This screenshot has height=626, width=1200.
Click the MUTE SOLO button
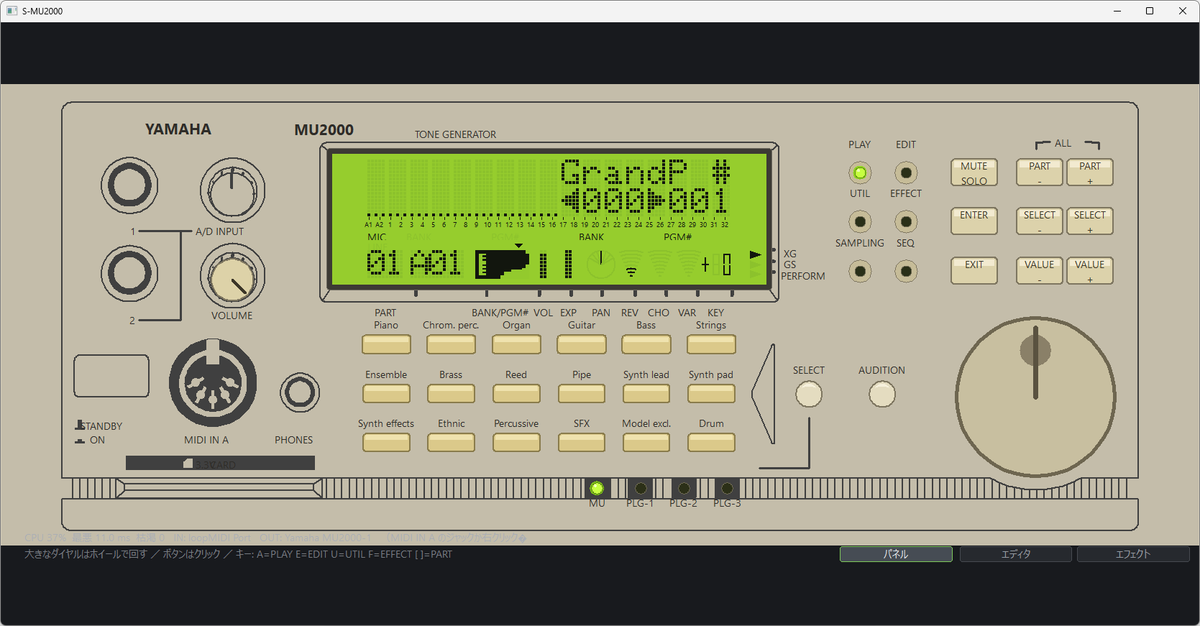pyautogui.click(x=974, y=173)
